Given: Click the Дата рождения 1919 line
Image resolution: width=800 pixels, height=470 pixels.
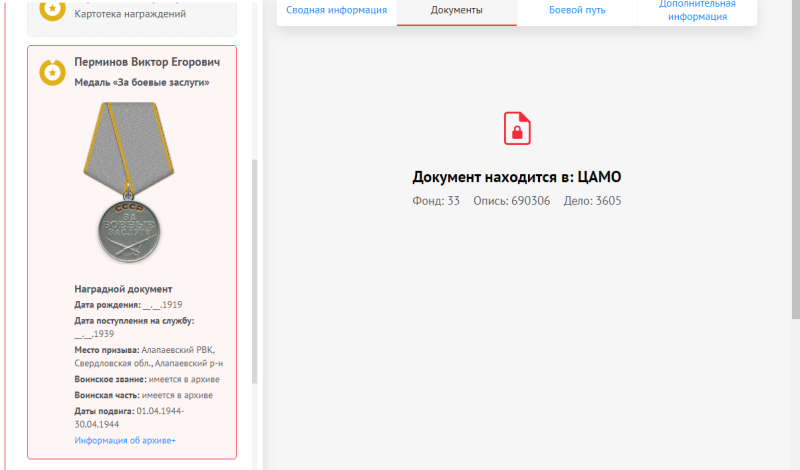Looking at the screenshot, I should pos(128,305).
